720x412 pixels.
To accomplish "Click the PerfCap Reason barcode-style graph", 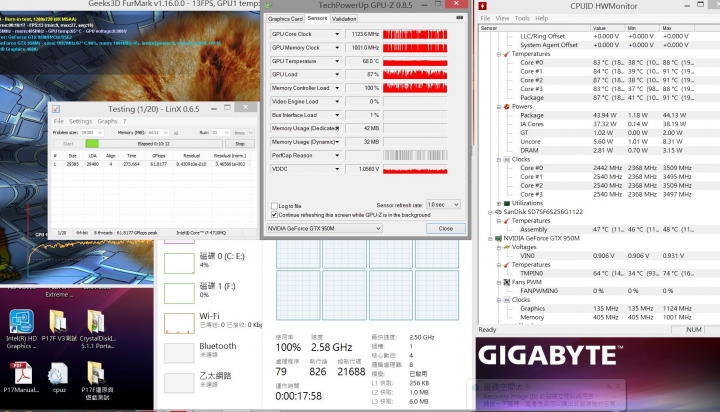I will tap(415, 155).
